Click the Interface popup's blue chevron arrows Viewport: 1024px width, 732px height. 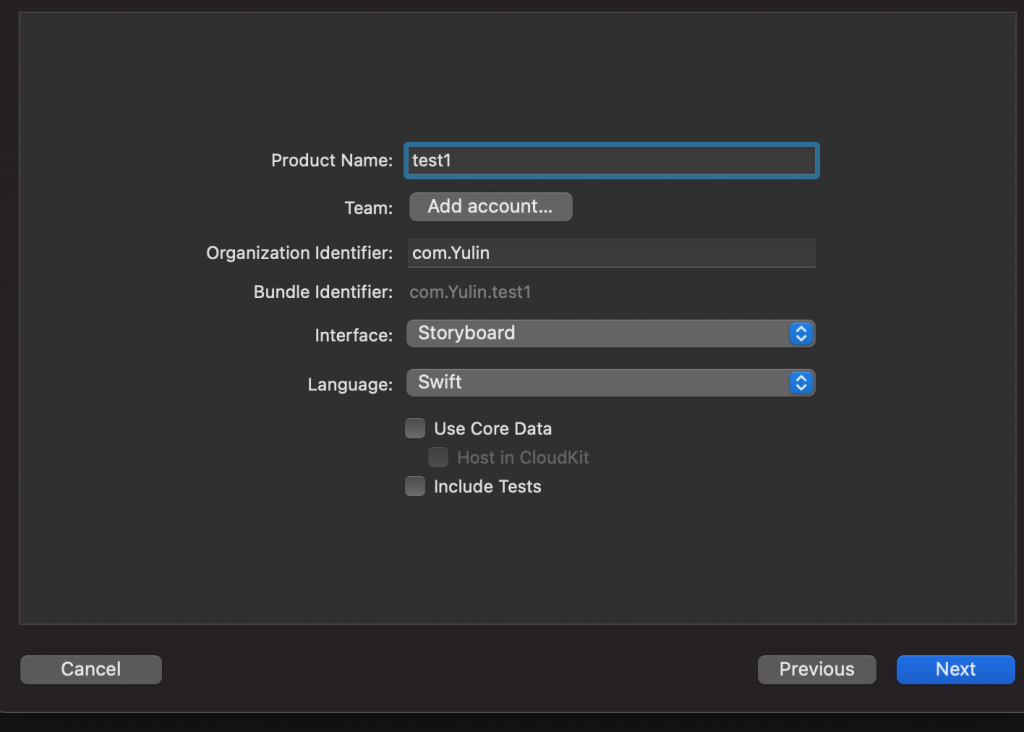point(800,334)
